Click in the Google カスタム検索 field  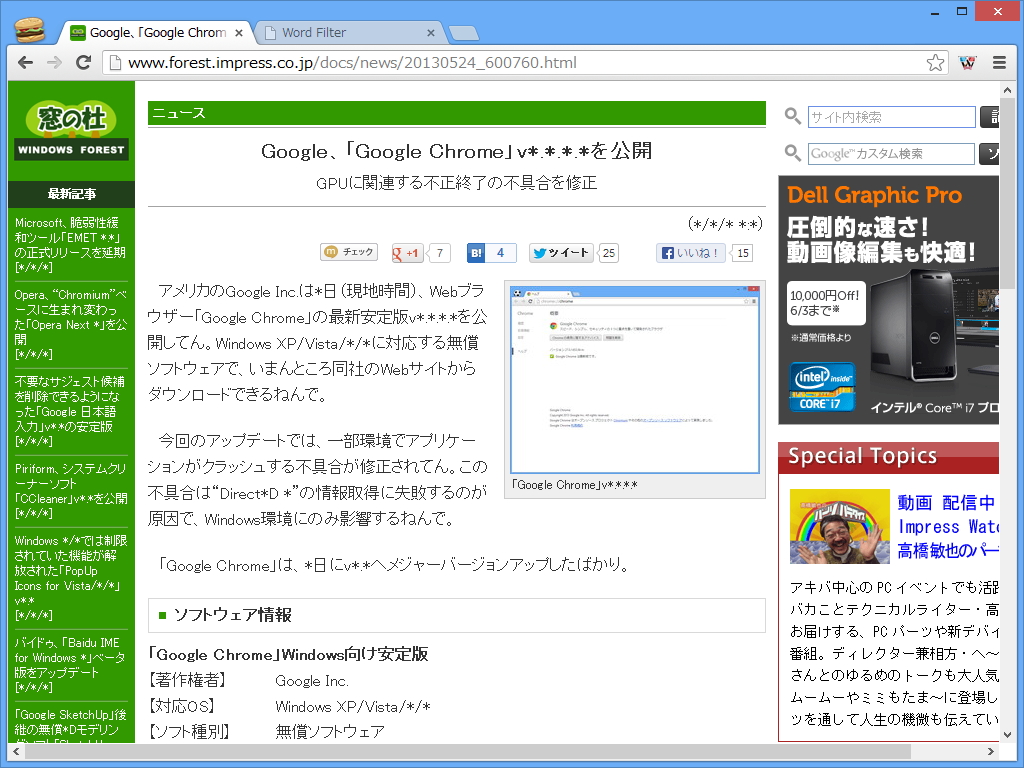click(891, 153)
